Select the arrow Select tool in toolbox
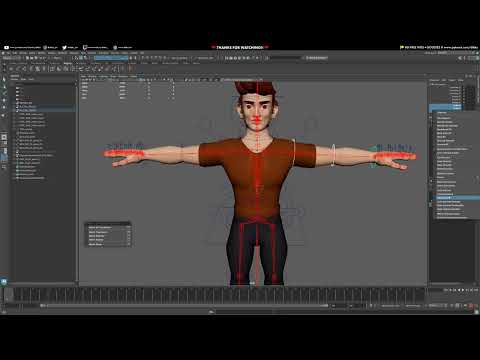Image resolution: width=480 pixels, height=360 pixels. tap(4, 79)
